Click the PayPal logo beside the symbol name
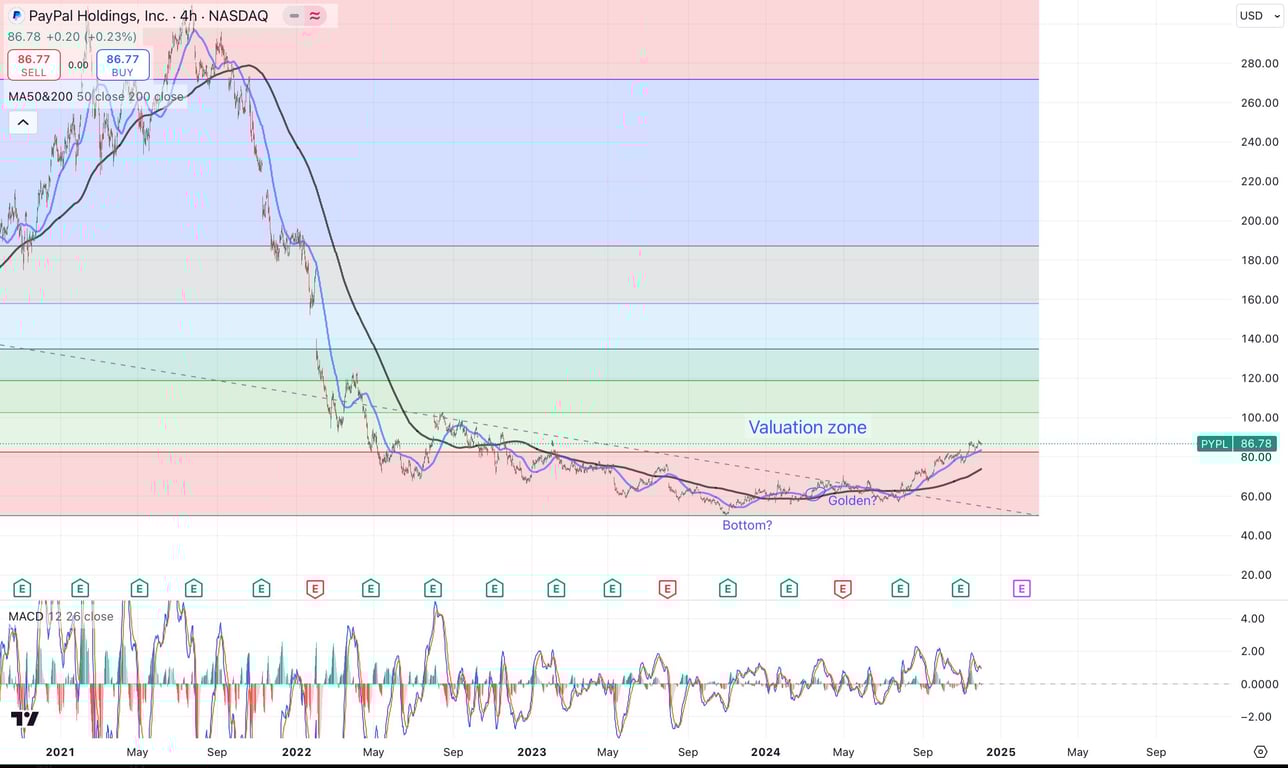The image size is (1288, 768). click(16, 16)
